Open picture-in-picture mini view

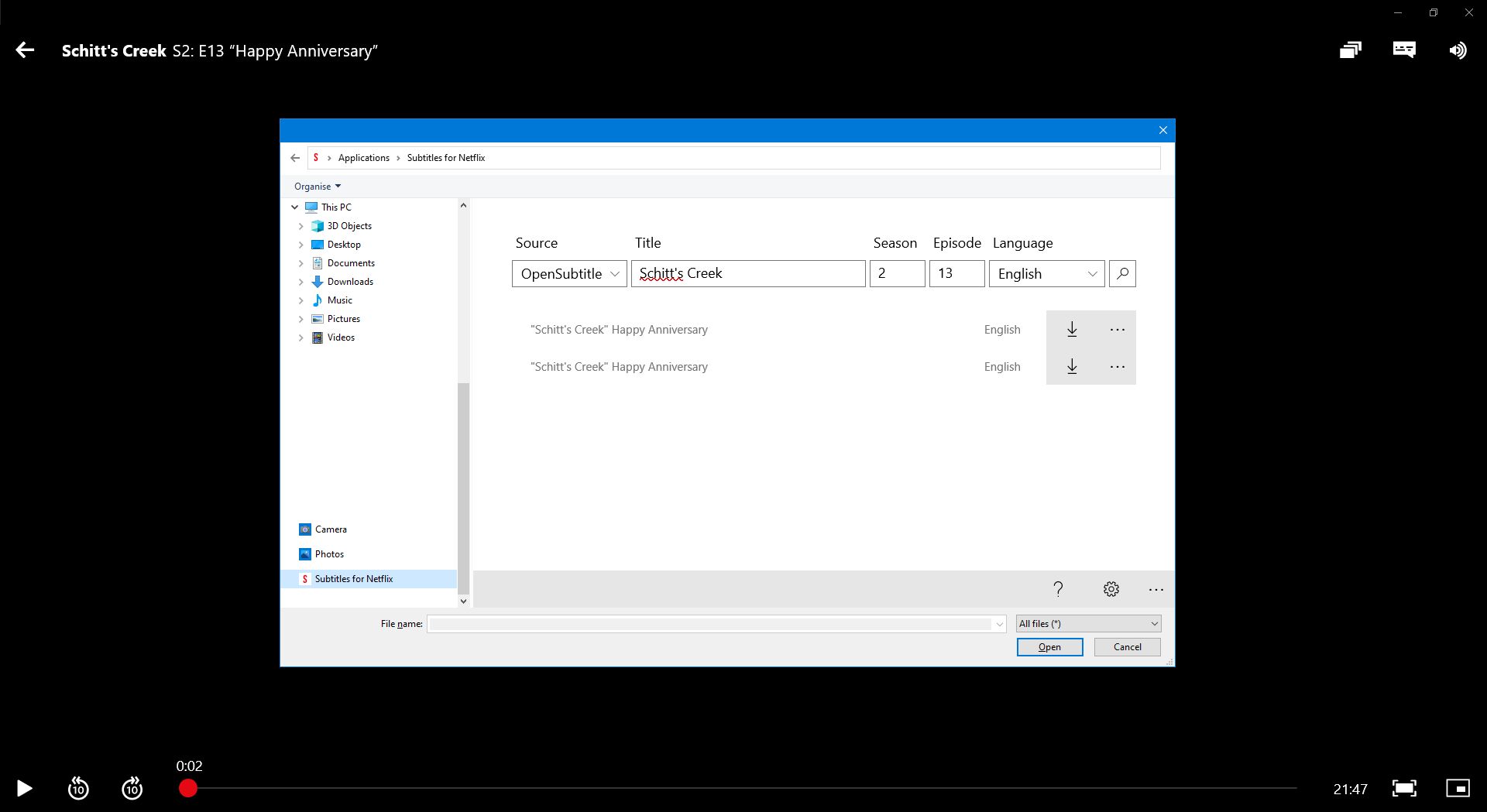pos(1458,788)
